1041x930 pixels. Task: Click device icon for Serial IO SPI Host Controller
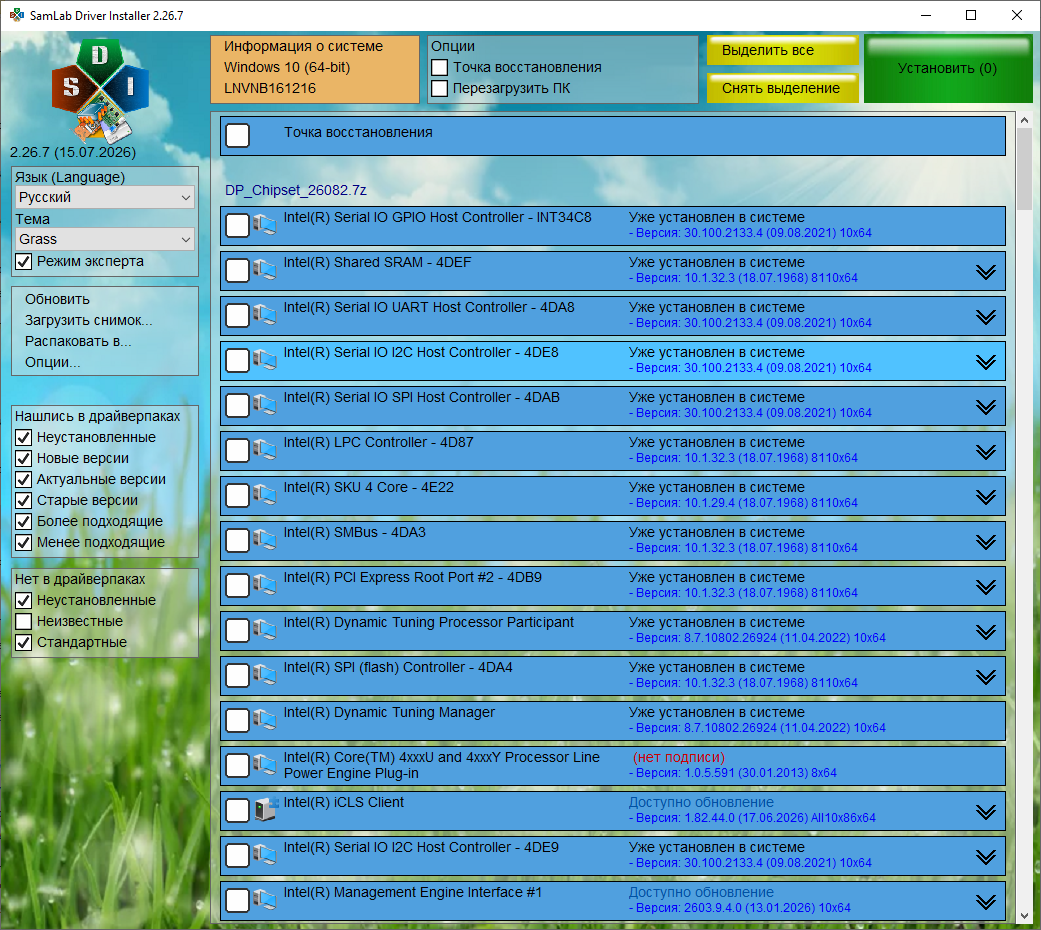[x=265, y=405]
